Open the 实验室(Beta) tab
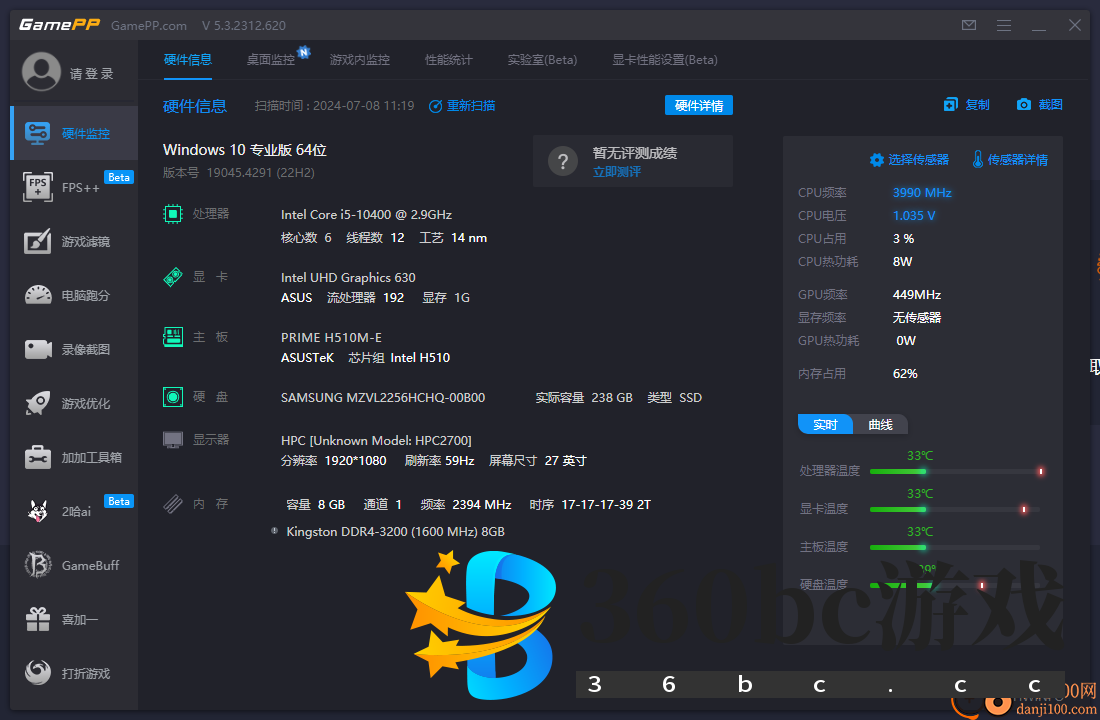 coord(542,59)
